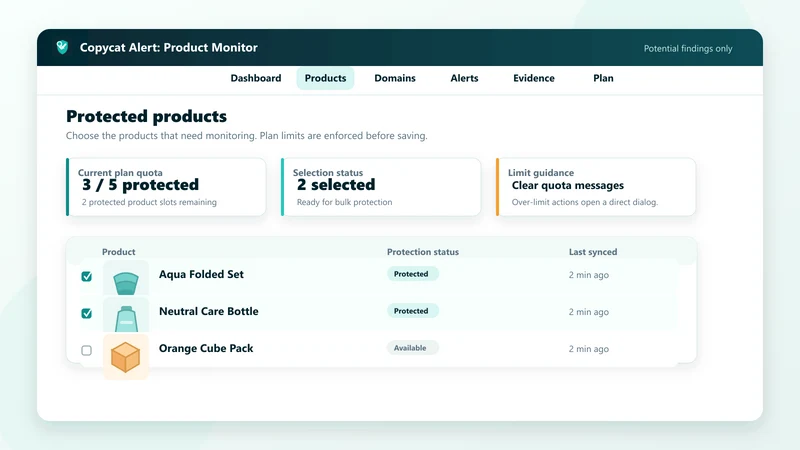Click the Copycat Alert: Product Monitor title
Image resolution: width=800 pixels, height=450 pixels.
tap(168, 47)
